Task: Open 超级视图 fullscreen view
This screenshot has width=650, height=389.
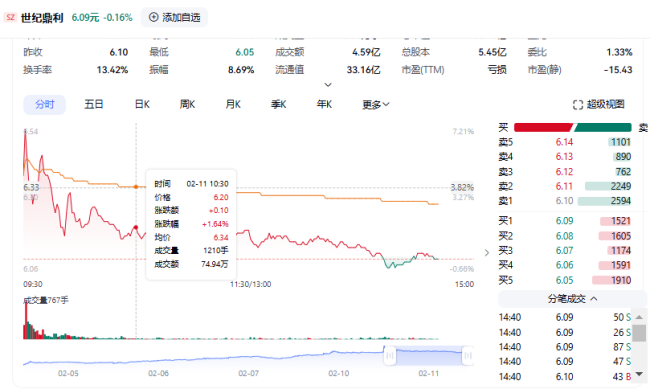Action: (x=599, y=105)
